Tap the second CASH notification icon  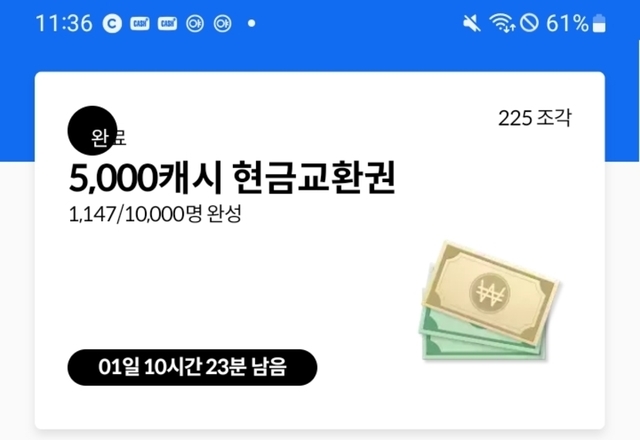167,24
